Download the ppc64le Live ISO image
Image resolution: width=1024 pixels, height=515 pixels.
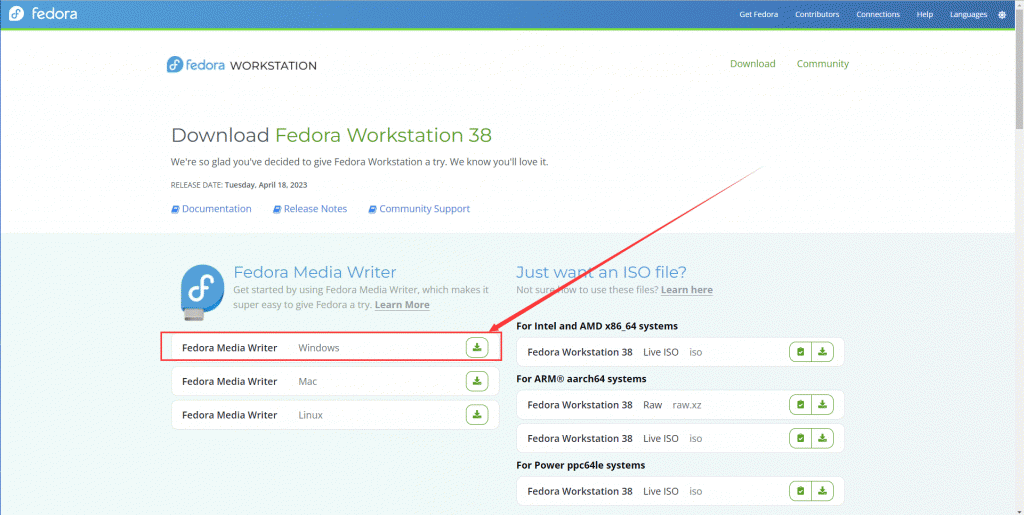pos(822,491)
